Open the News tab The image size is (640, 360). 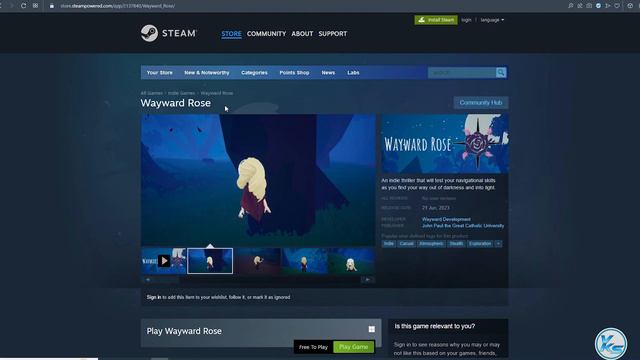(328, 73)
